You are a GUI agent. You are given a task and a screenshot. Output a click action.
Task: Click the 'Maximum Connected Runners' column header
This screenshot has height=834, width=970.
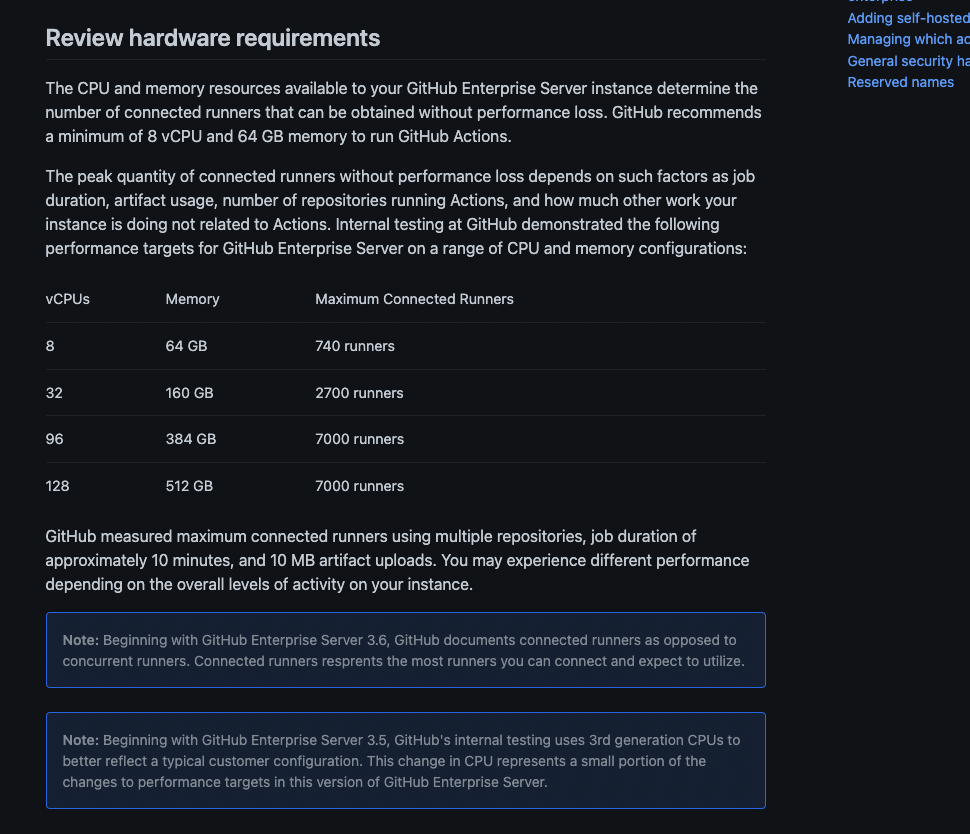point(414,299)
